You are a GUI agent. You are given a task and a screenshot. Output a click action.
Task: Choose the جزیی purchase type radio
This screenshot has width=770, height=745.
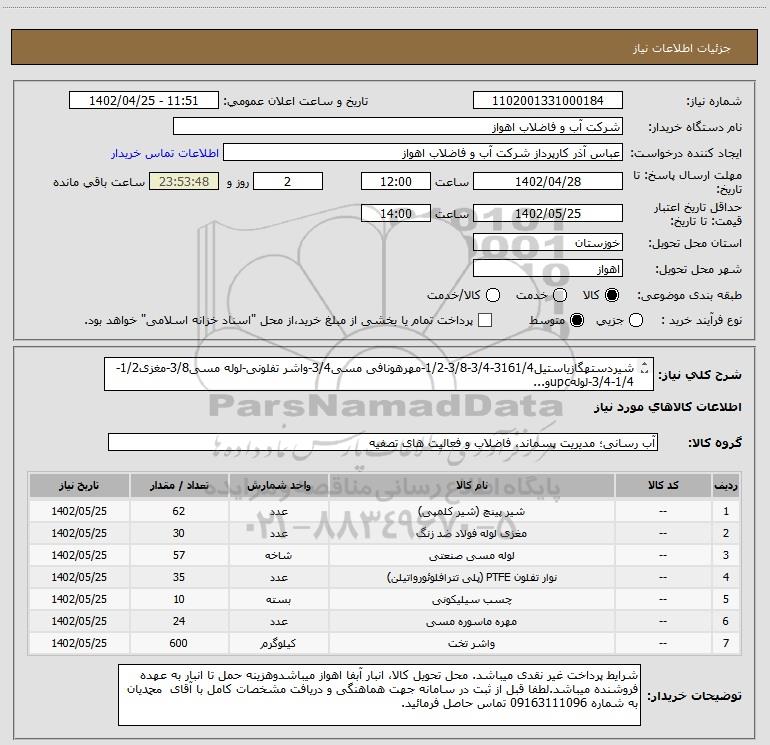pyautogui.click(x=636, y=321)
